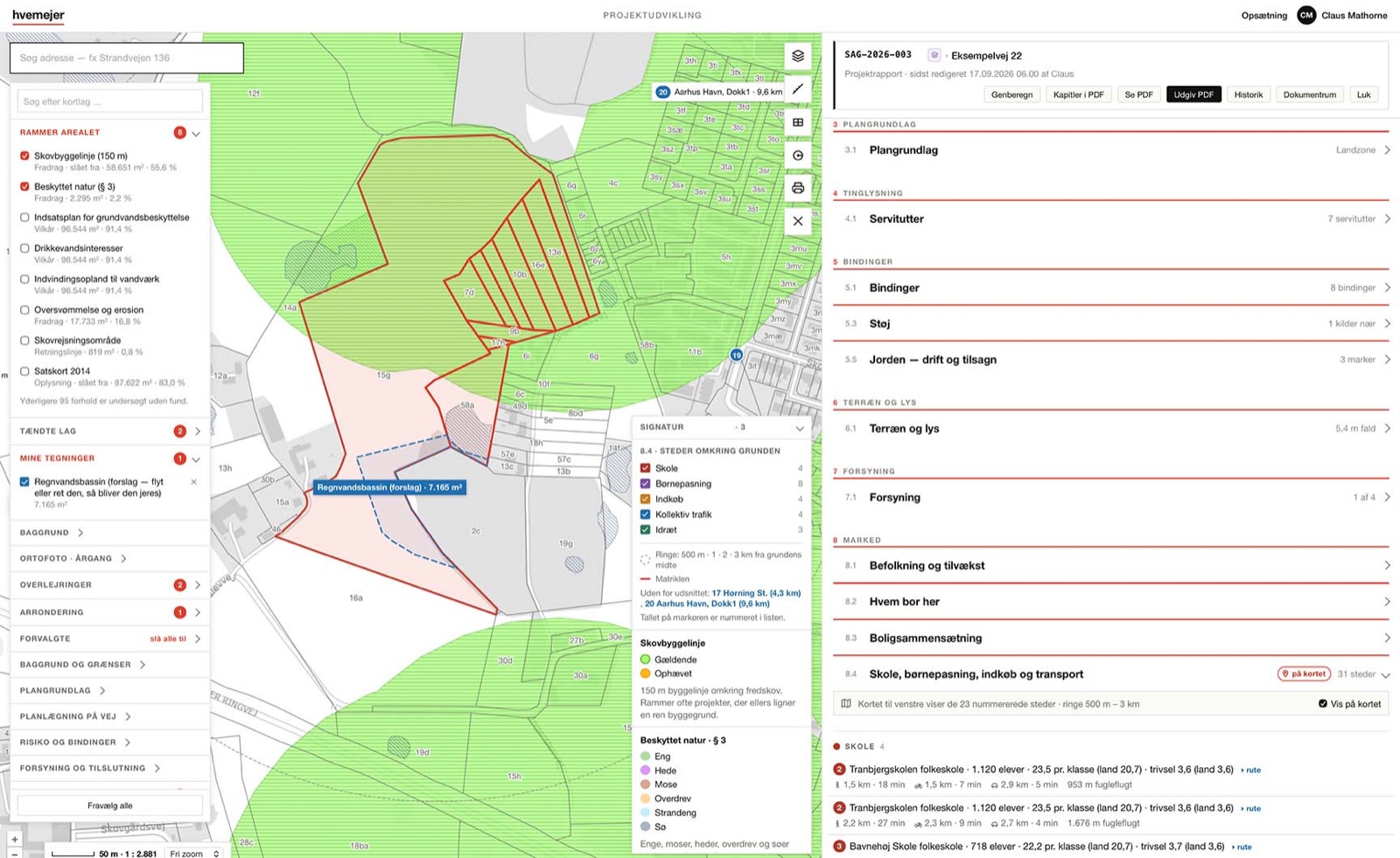Toggle Regnvandsbassin drawing checkbox
The image size is (1400, 858).
point(24,482)
